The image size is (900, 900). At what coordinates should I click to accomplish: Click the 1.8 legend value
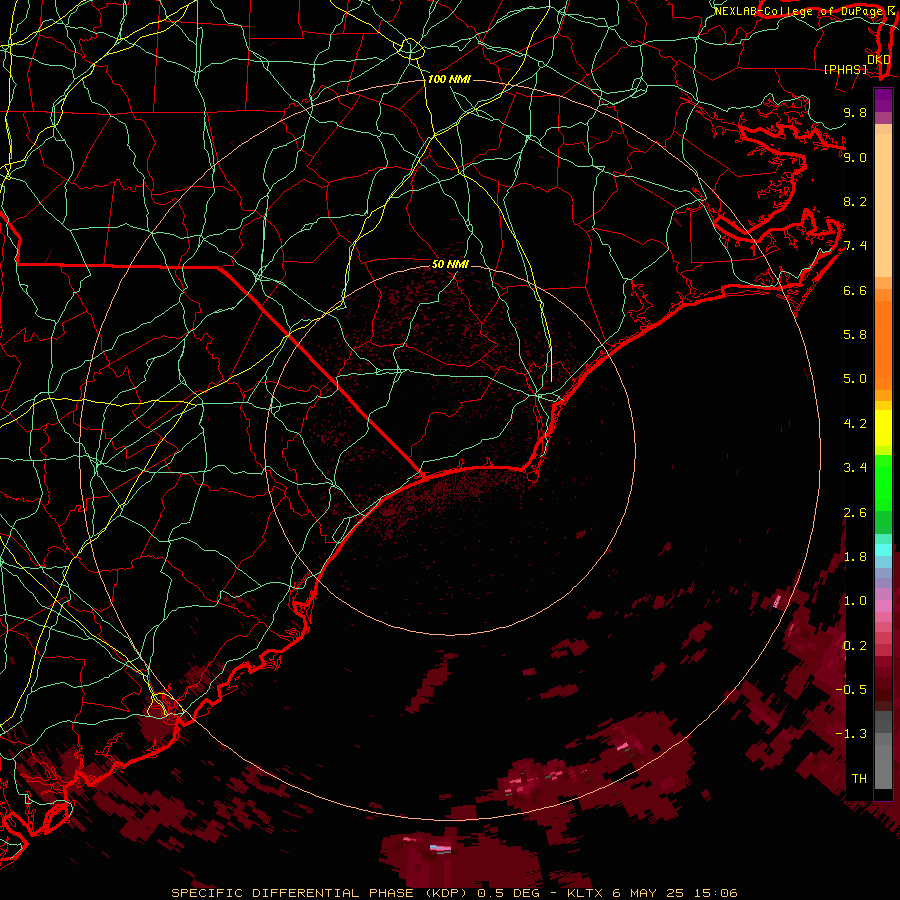855,557
